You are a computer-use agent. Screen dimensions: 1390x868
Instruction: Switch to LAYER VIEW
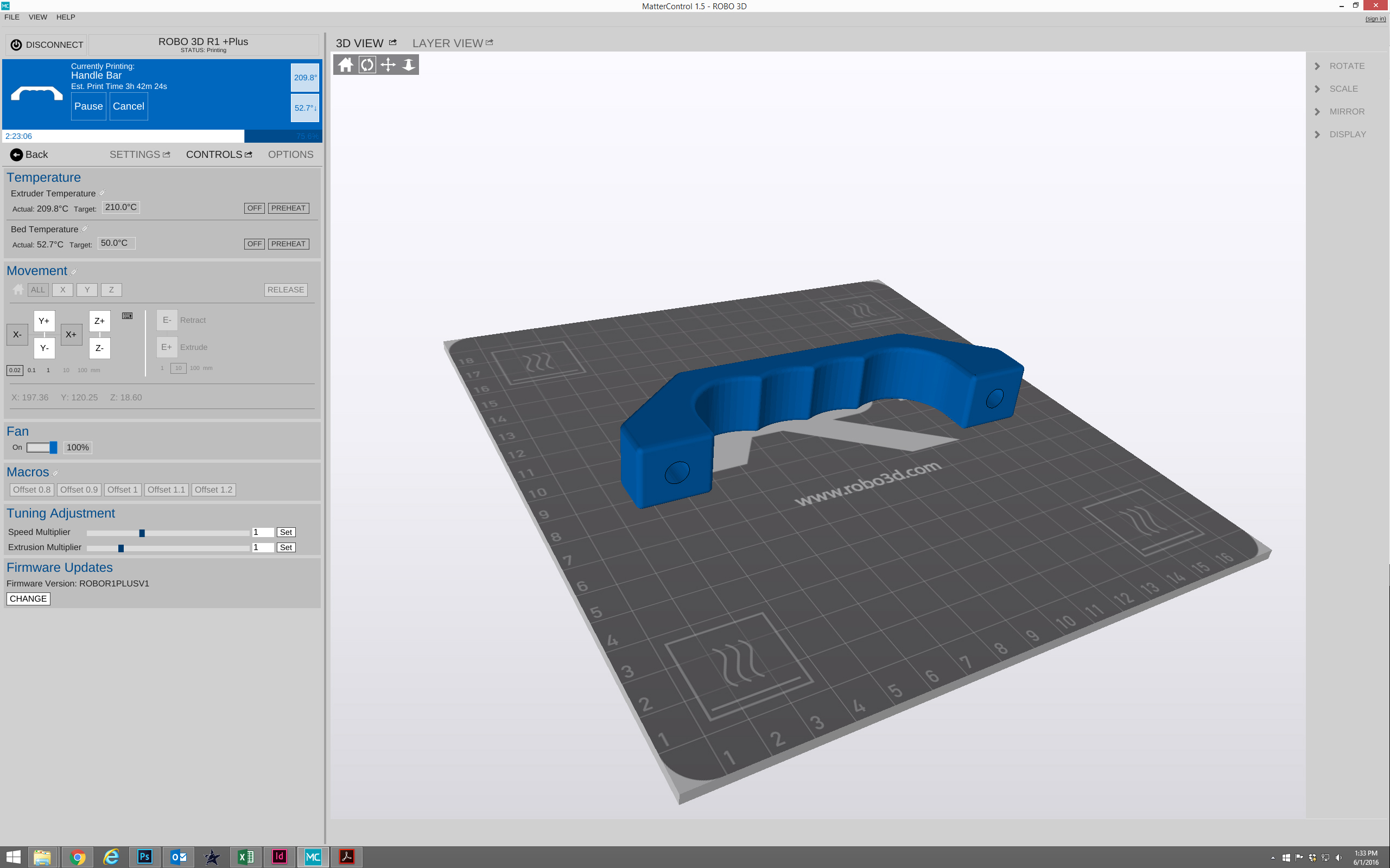[447, 42]
